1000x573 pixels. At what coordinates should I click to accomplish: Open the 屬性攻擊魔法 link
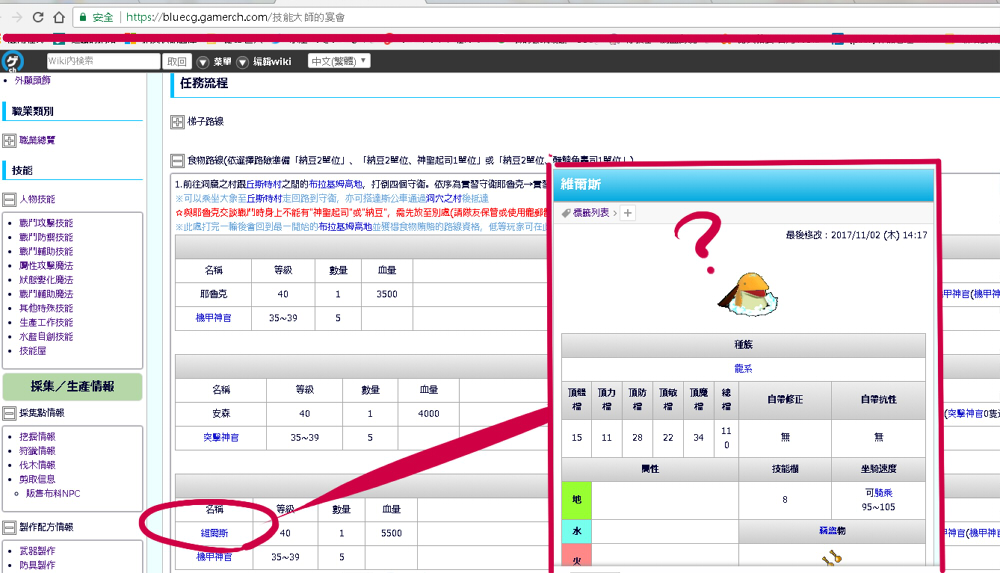click(x=46, y=265)
